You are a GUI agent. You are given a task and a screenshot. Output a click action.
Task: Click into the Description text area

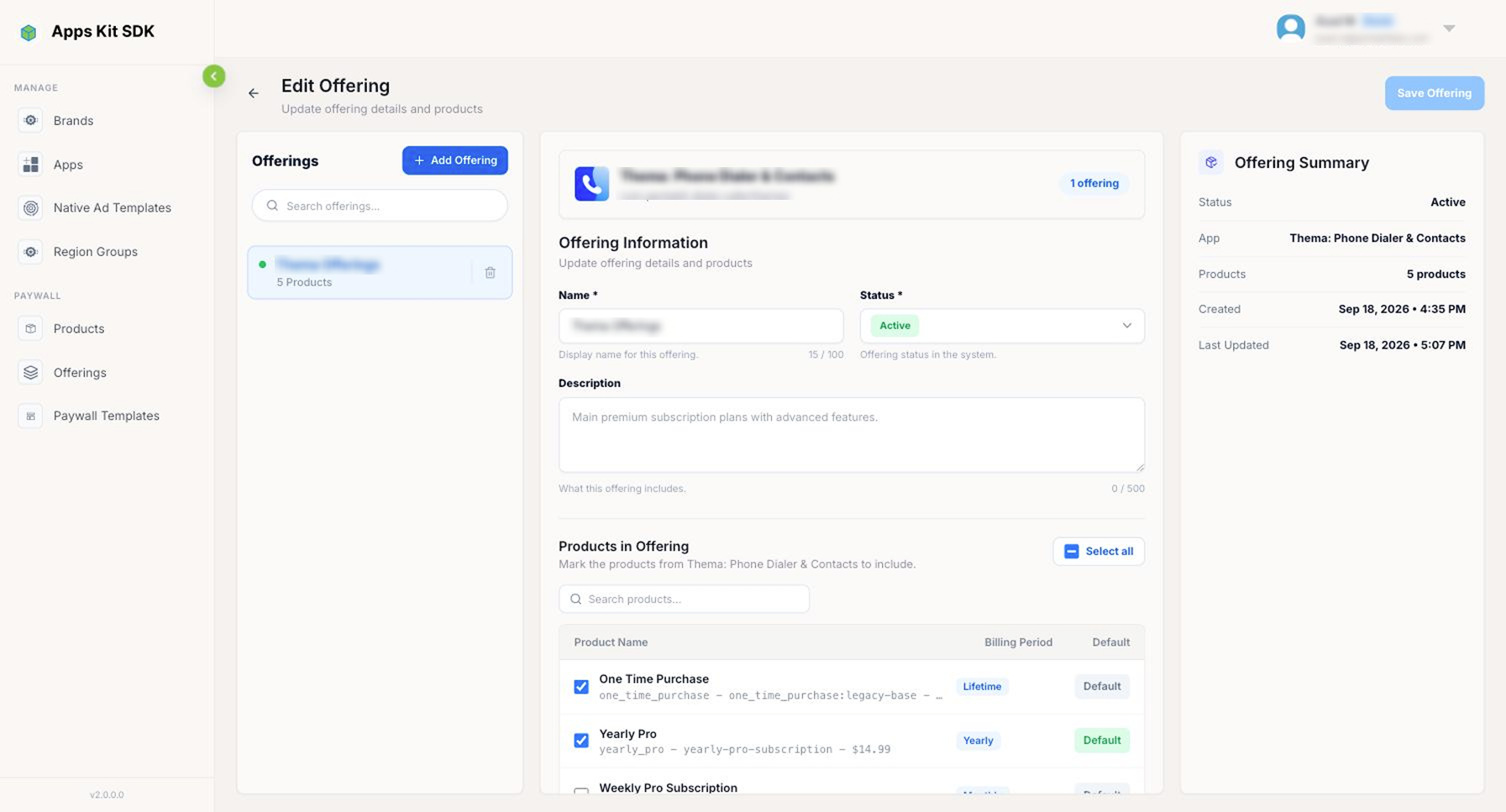(x=852, y=435)
